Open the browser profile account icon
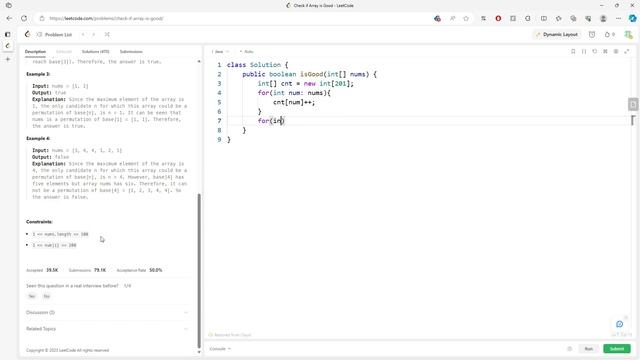This screenshot has width=640, height=360. [603, 18]
